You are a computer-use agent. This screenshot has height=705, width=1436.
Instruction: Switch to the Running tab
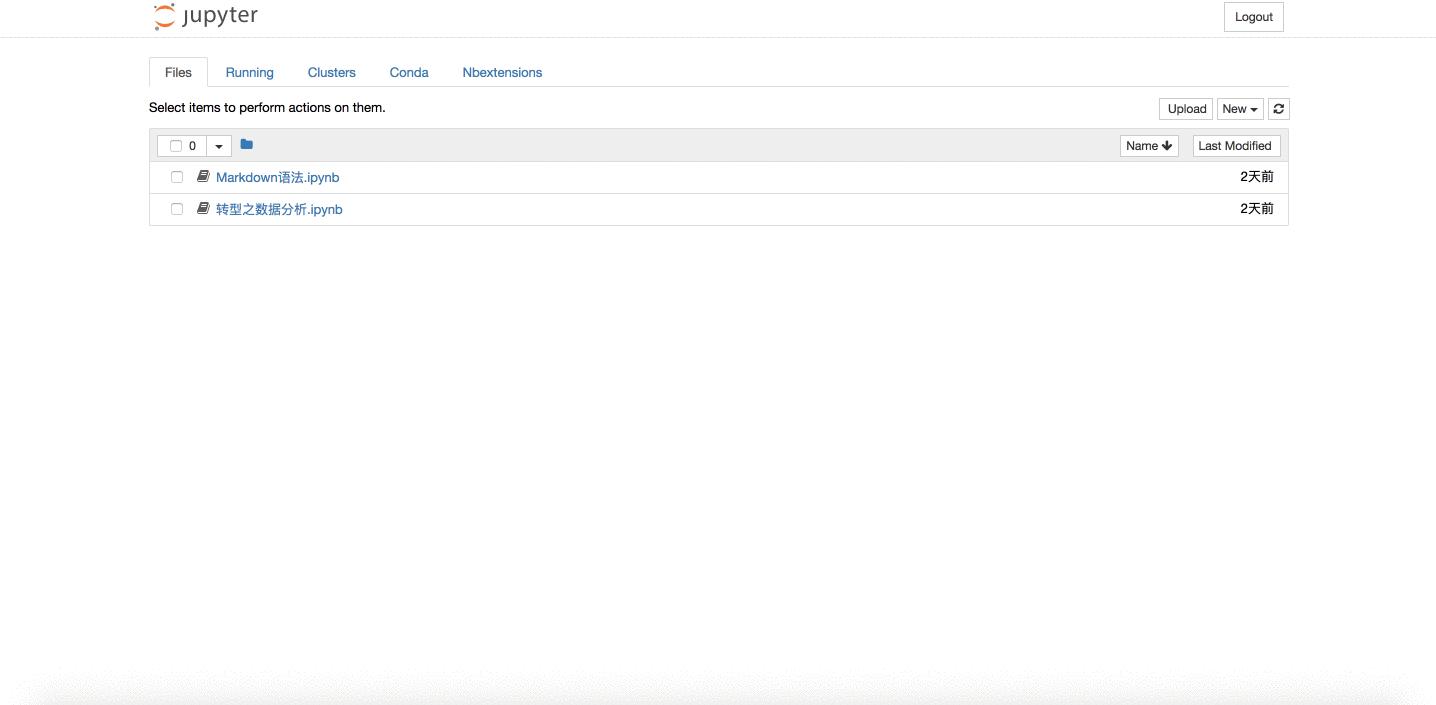coord(249,72)
